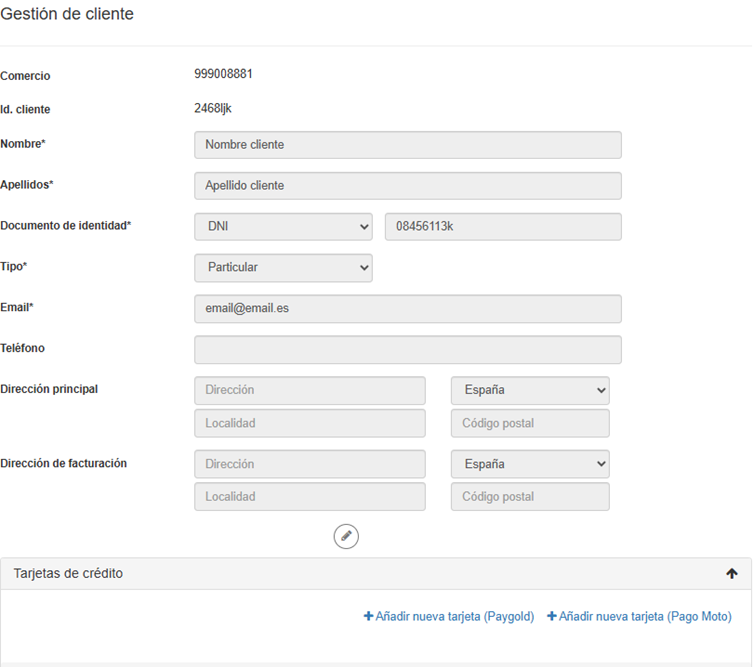Open the DNI document type dropdown
This screenshot has height=667, width=753.
[283, 227]
